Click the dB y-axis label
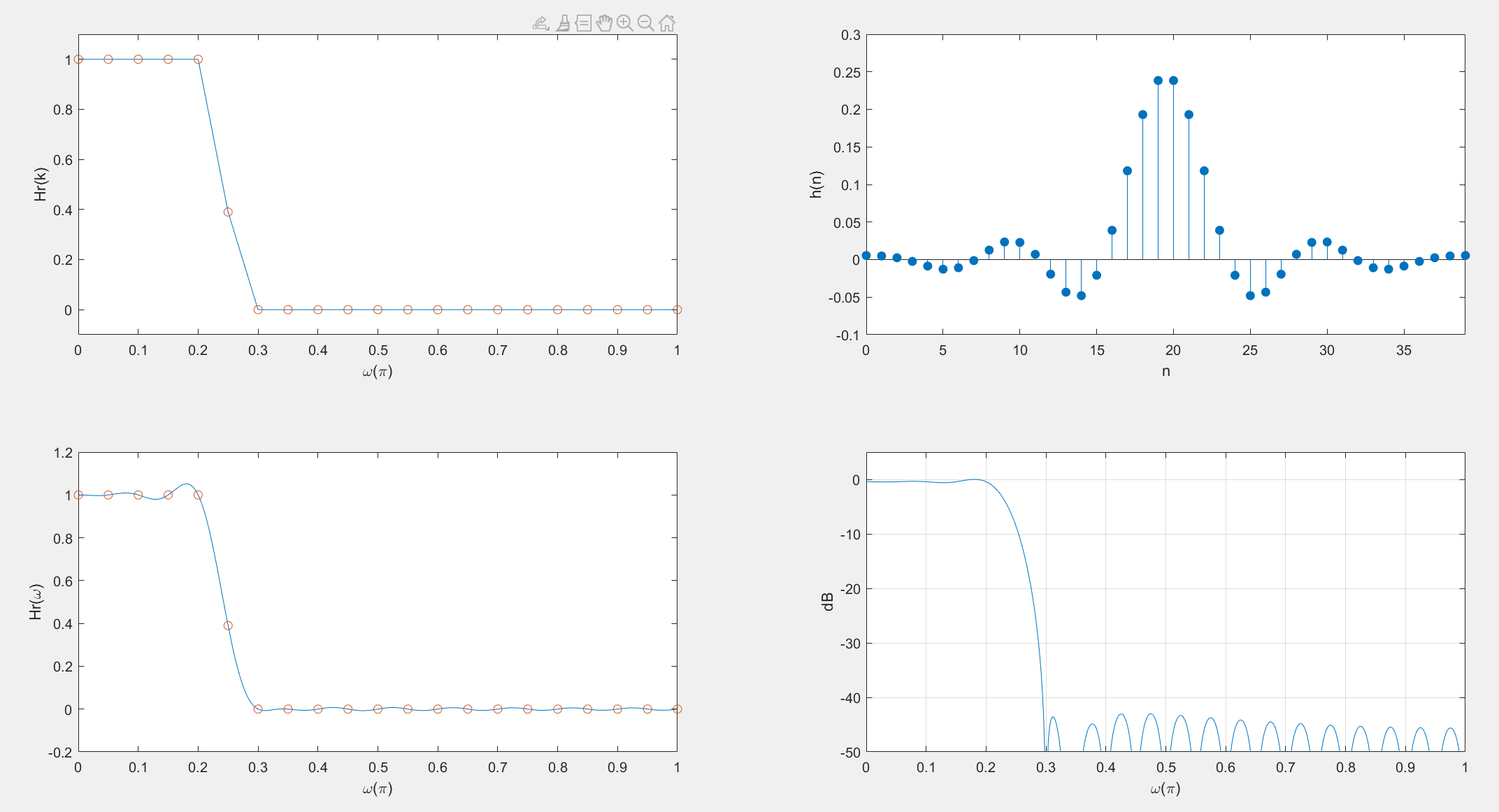Screen dimensions: 1499x812 coord(828,602)
